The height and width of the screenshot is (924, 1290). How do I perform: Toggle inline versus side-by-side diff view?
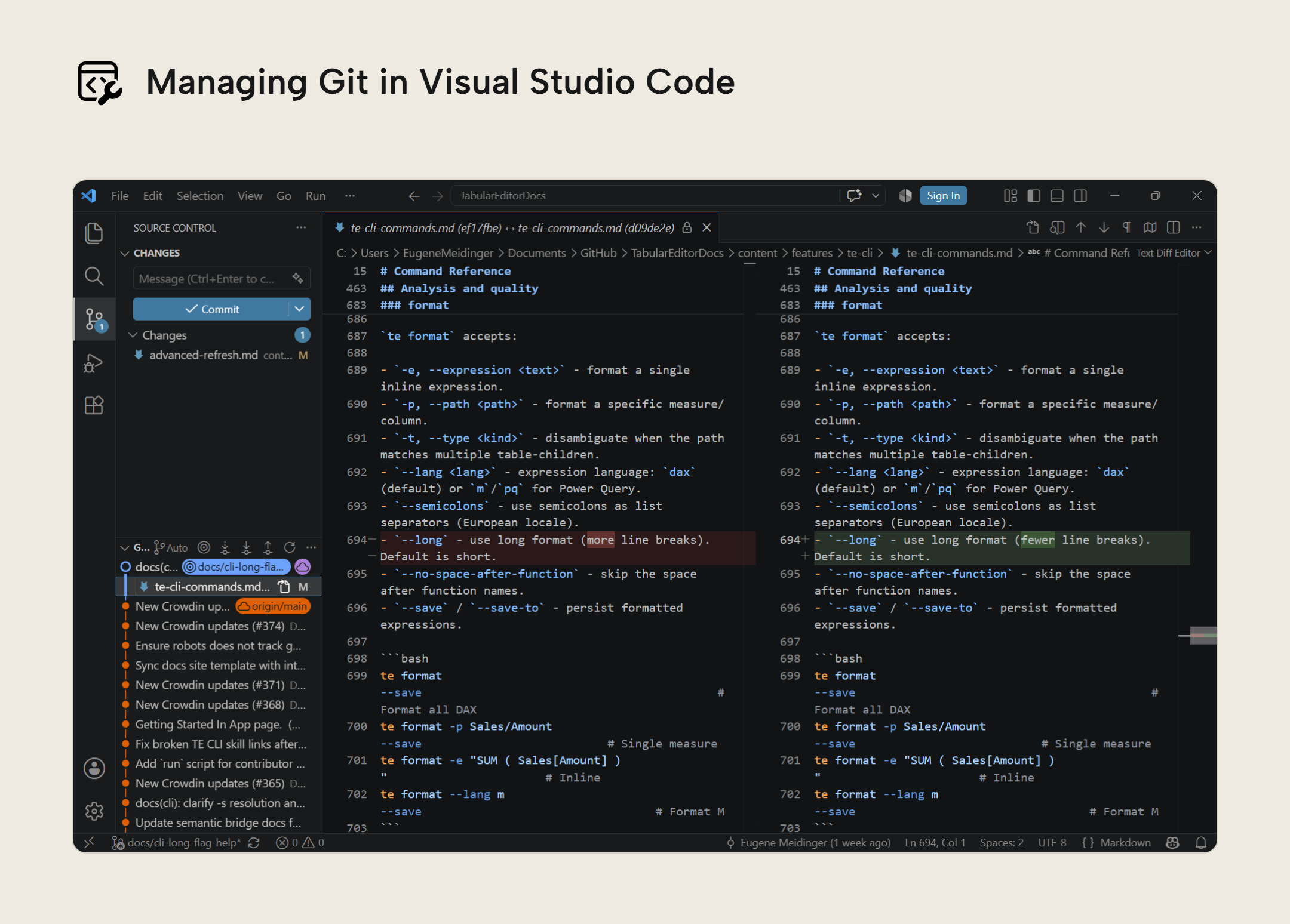point(1174,227)
